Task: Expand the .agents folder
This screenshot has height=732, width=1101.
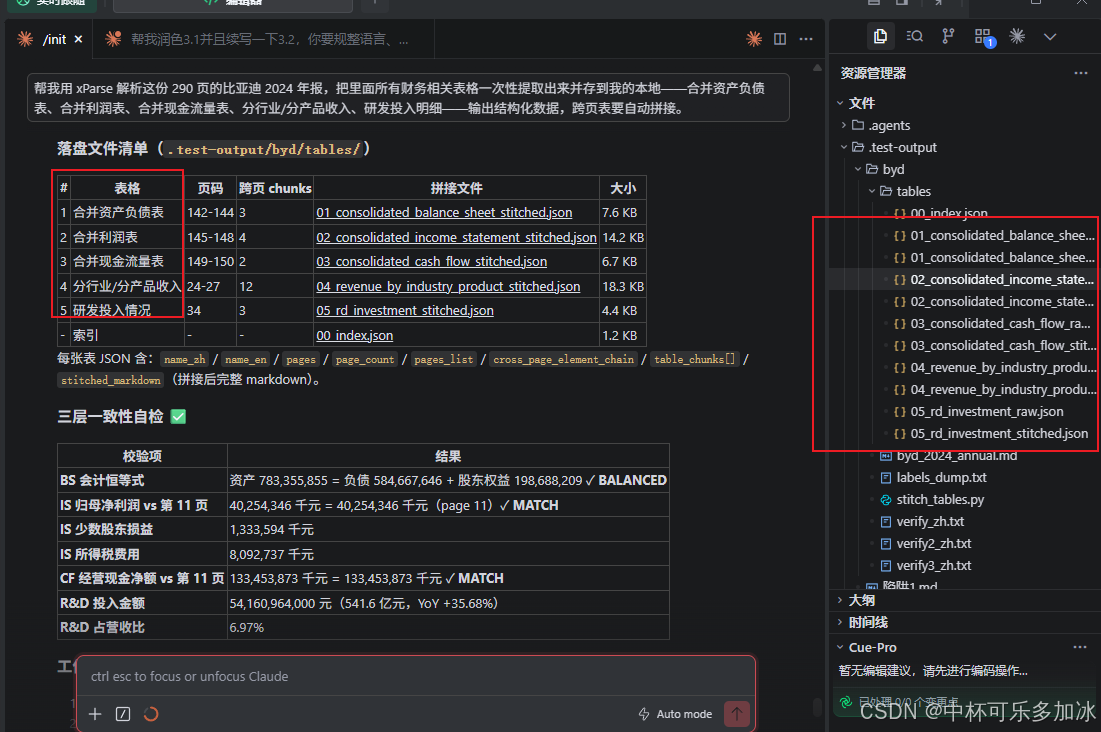Action: 844,125
